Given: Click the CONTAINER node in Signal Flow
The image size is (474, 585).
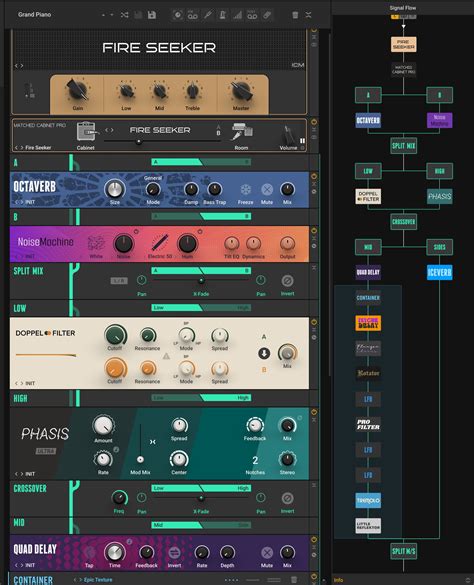Looking at the screenshot, I should coord(368,298).
